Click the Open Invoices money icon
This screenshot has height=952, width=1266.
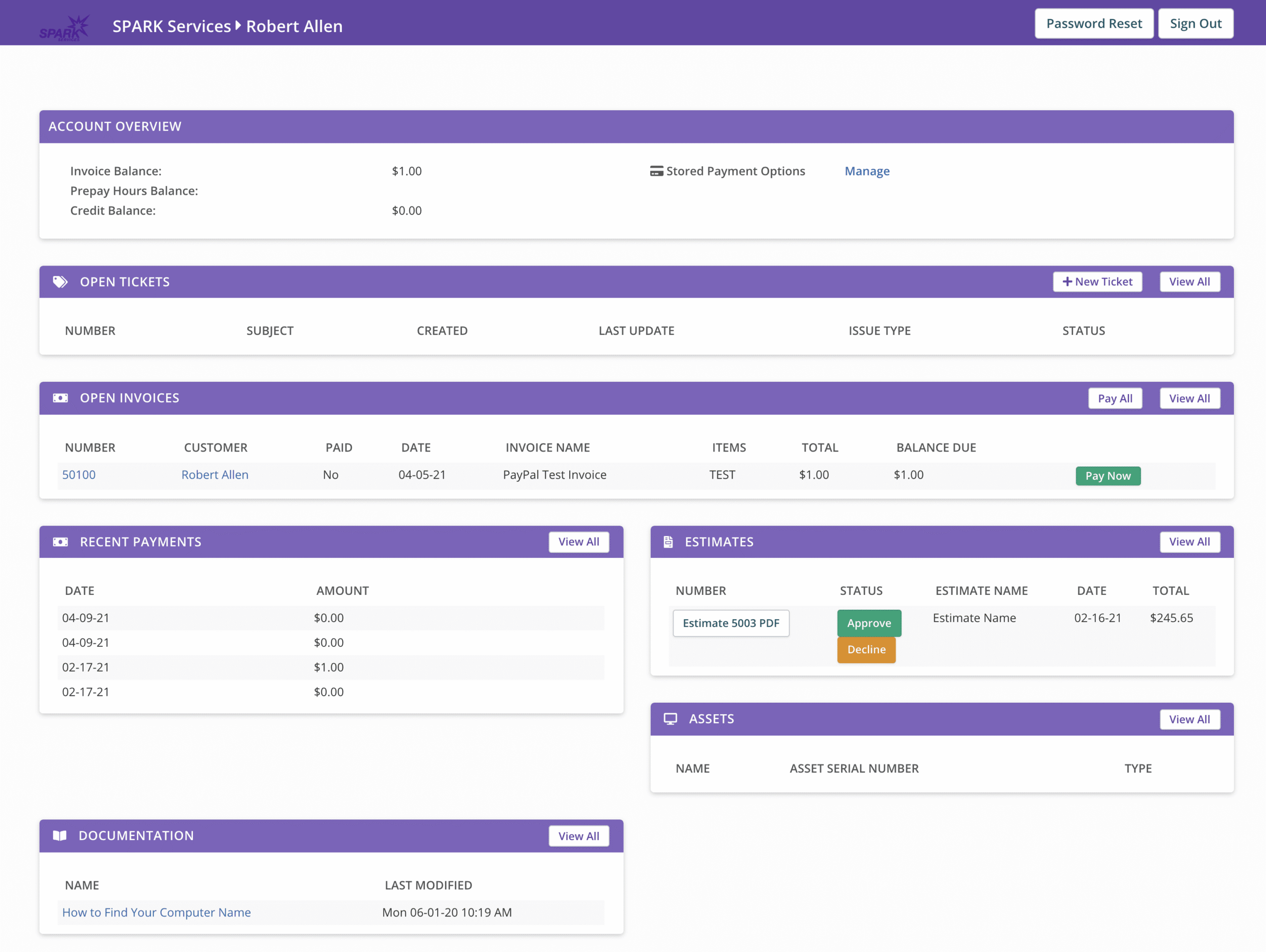60,398
